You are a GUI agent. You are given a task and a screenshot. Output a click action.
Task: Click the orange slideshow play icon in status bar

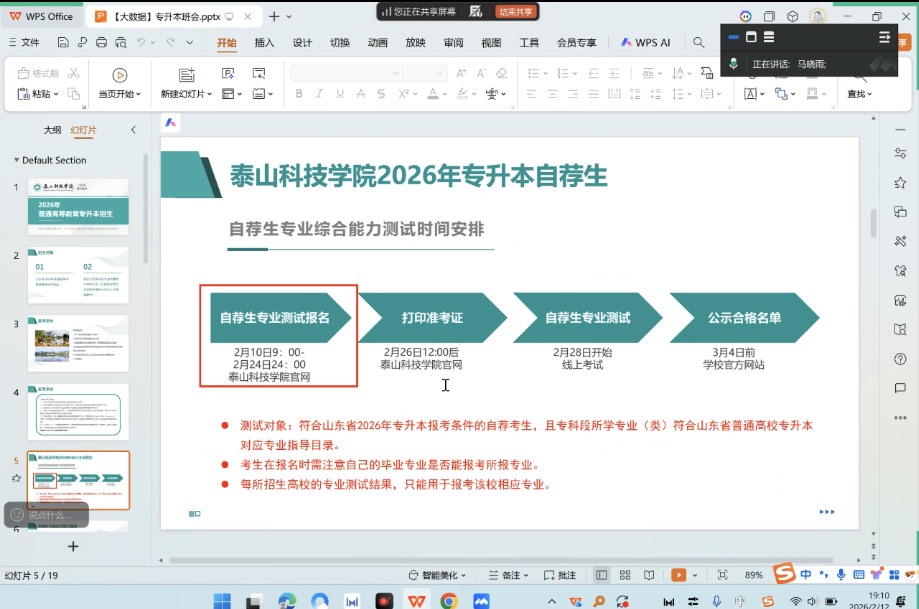coord(679,575)
